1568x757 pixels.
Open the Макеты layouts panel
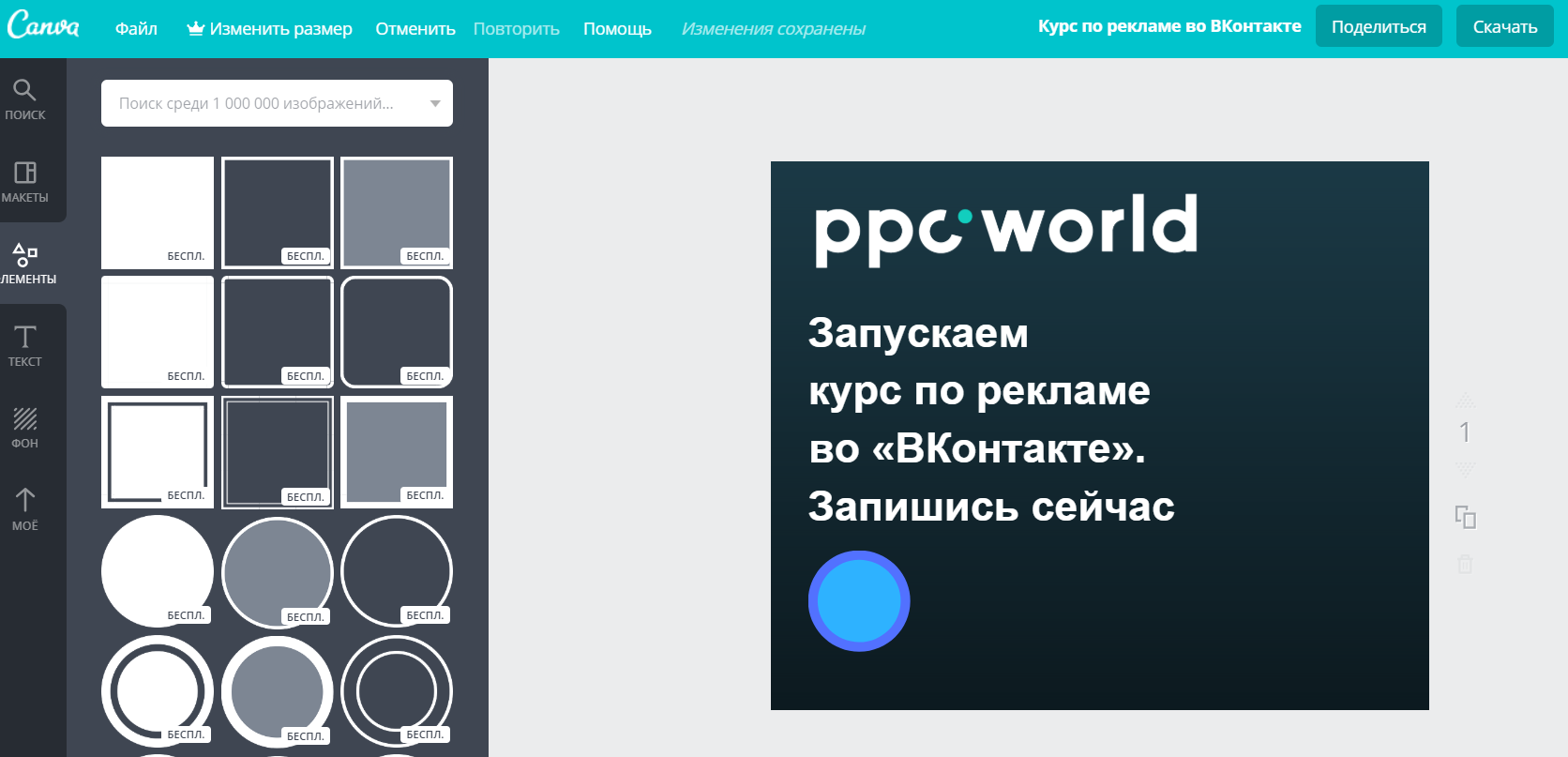coord(25,182)
